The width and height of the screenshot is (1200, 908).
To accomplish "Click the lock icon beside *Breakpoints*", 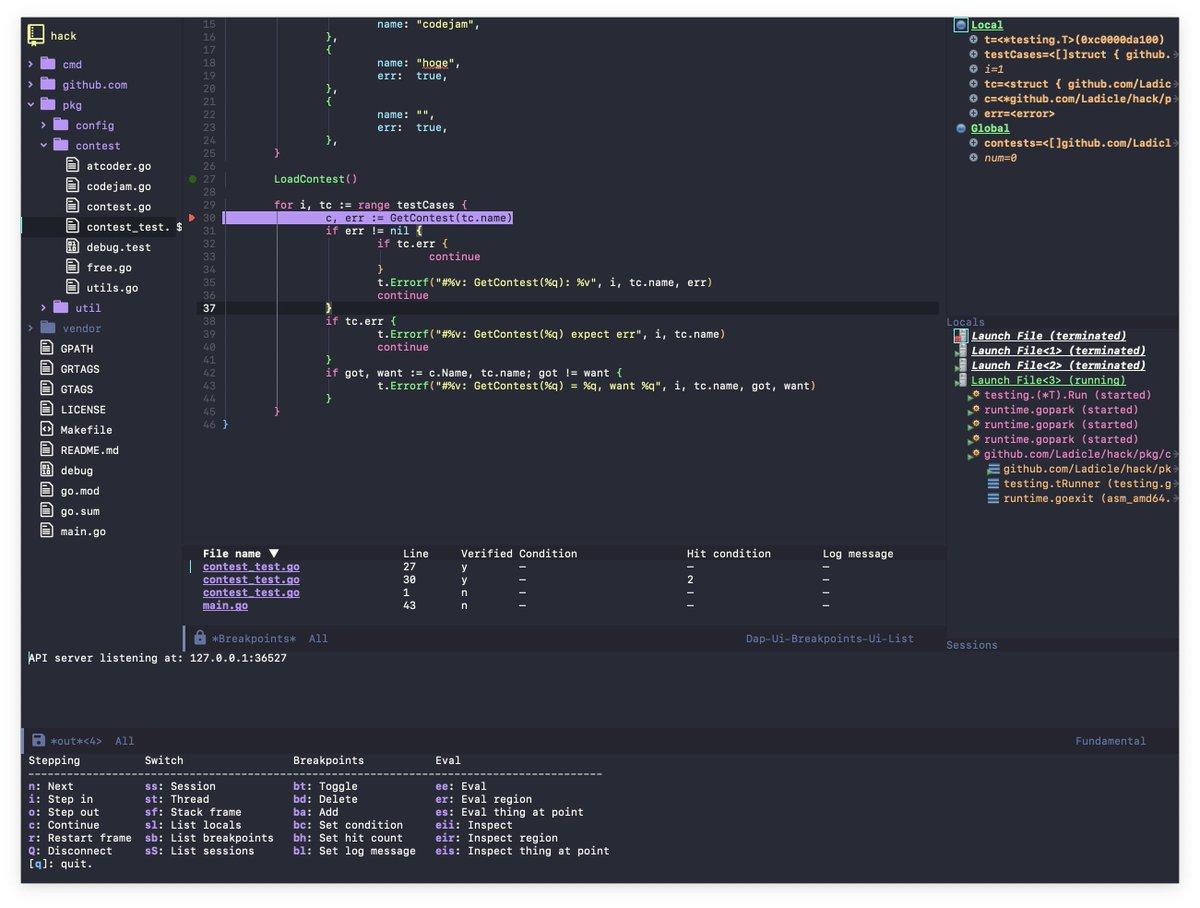I will click(x=200, y=638).
